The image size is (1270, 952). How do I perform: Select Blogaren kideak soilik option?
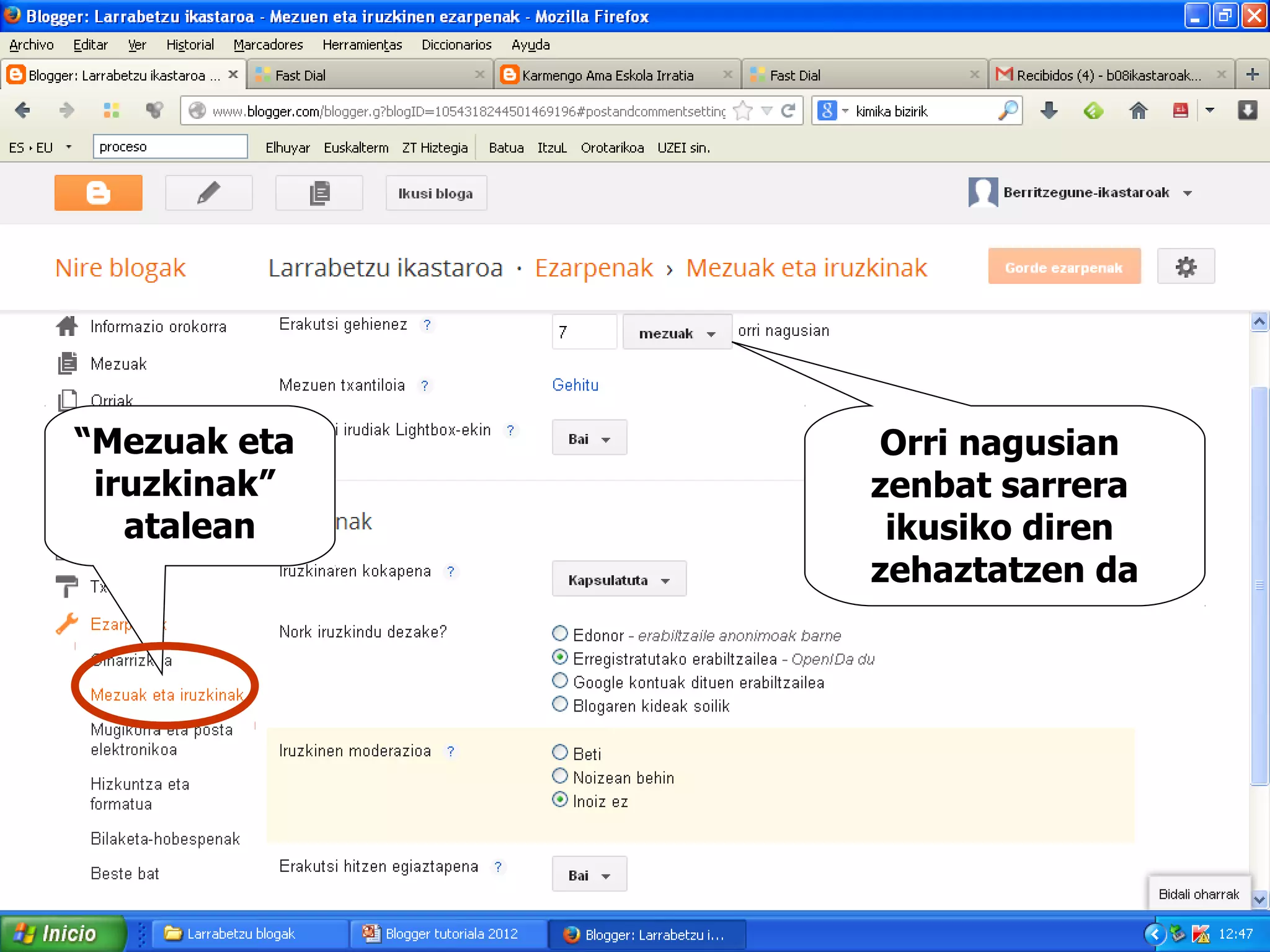pos(559,704)
